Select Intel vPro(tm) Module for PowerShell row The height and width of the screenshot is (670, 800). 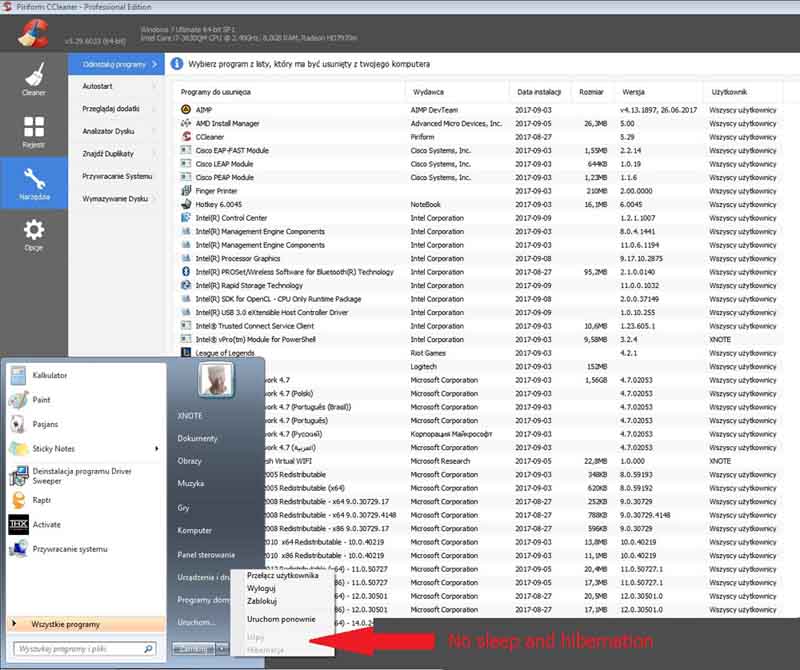478,339
